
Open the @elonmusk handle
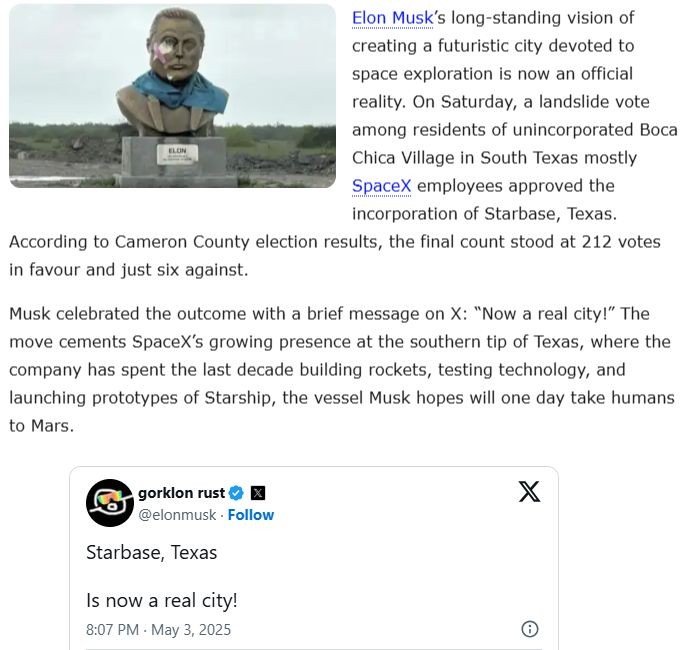tap(177, 515)
